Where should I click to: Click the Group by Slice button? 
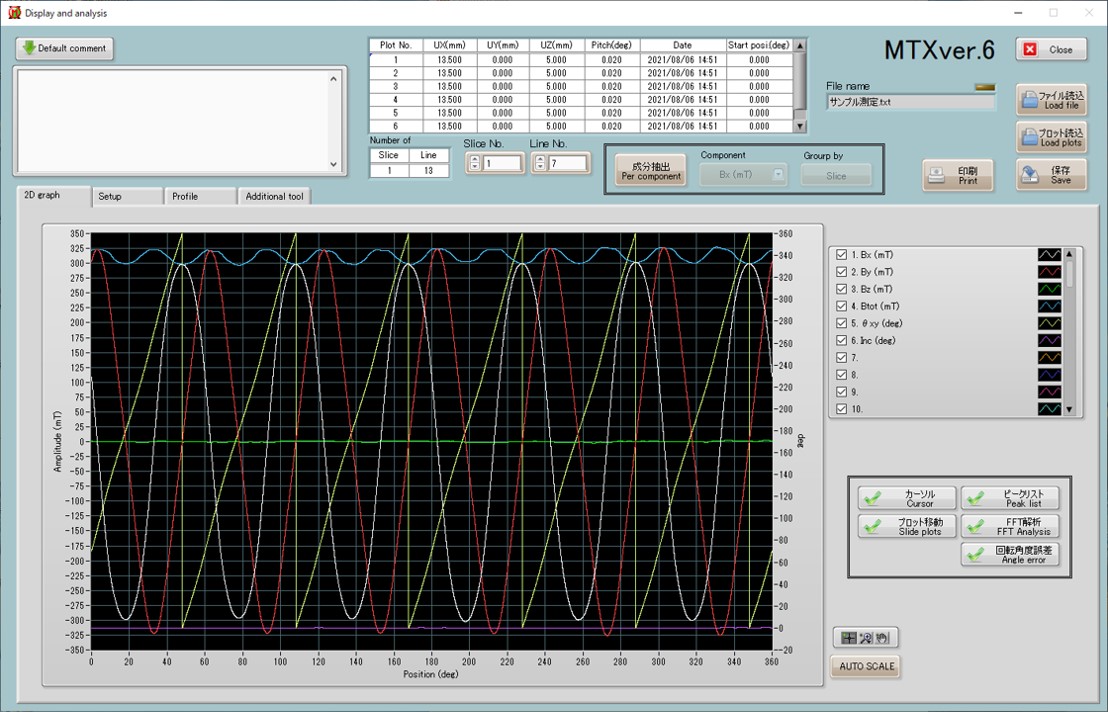coord(836,176)
